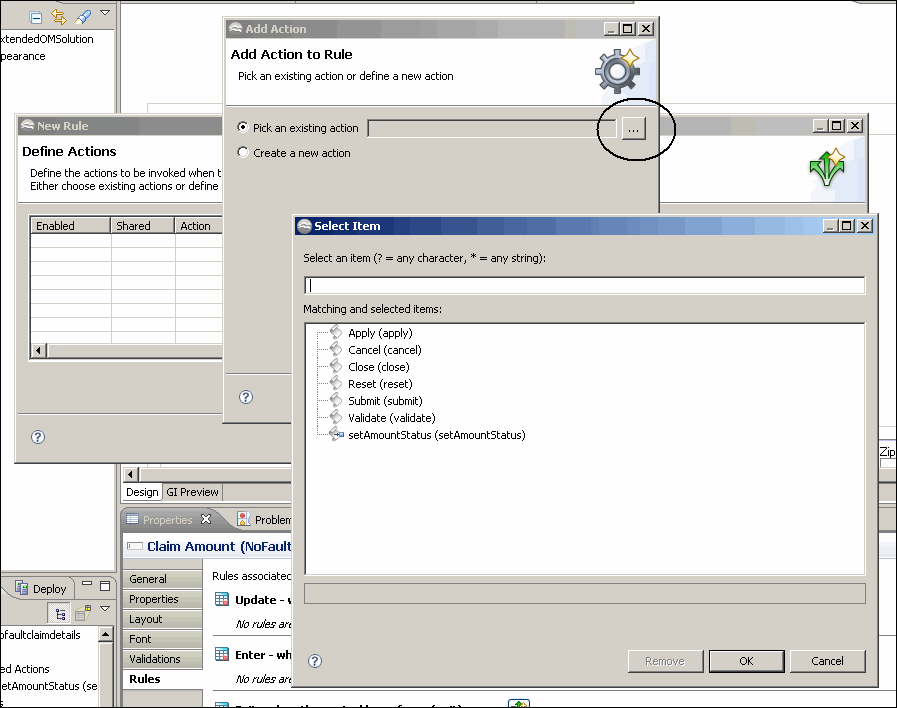Click the 'Action' column header
Screen dimensions: 897x708
(198, 225)
